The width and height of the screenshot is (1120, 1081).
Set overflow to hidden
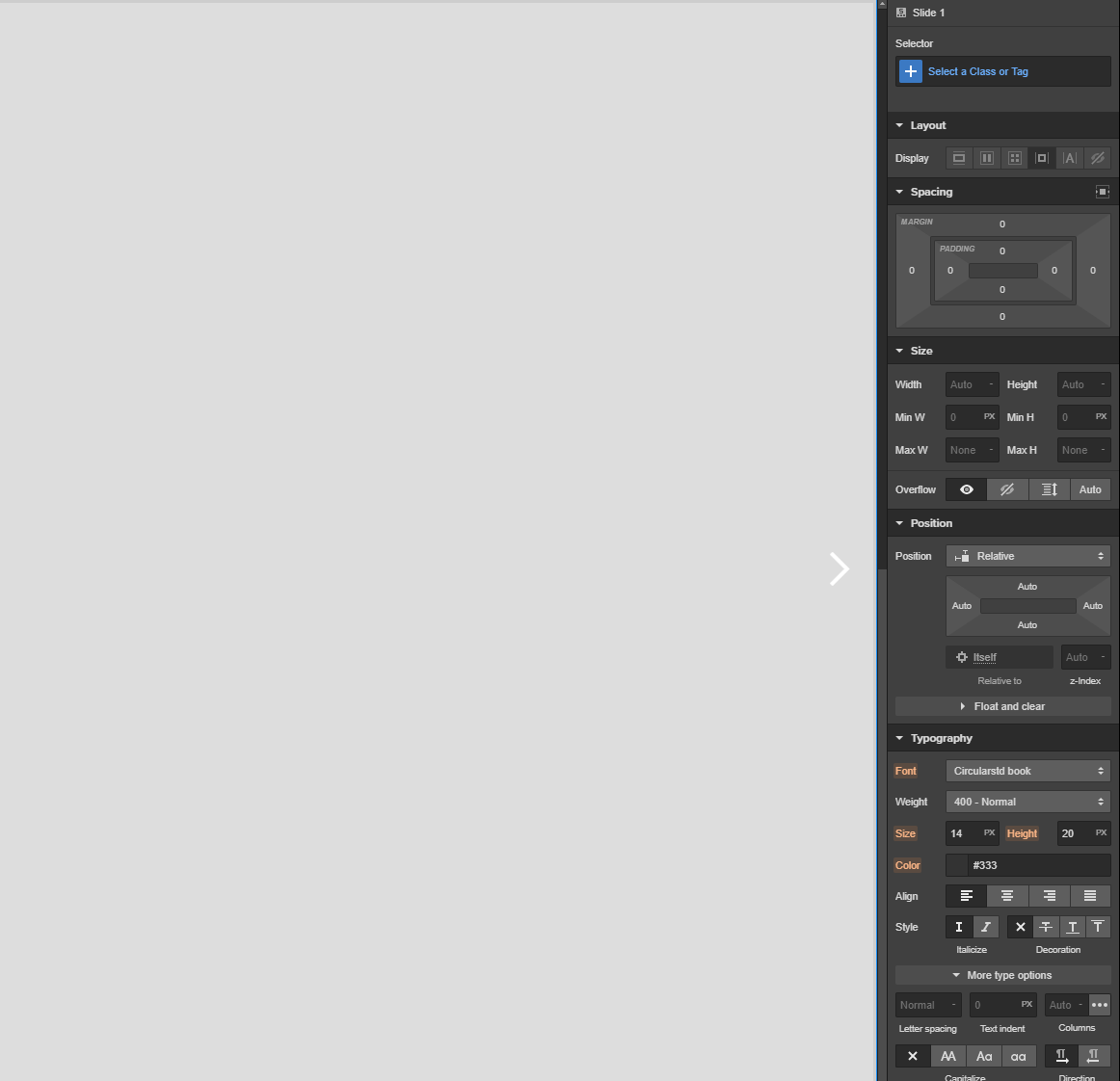point(1007,489)
